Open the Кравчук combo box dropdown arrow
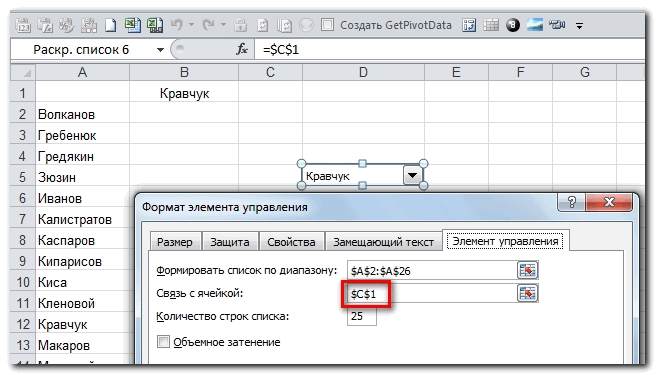Viewport: 656px width, 375px height. pos(412,175)
